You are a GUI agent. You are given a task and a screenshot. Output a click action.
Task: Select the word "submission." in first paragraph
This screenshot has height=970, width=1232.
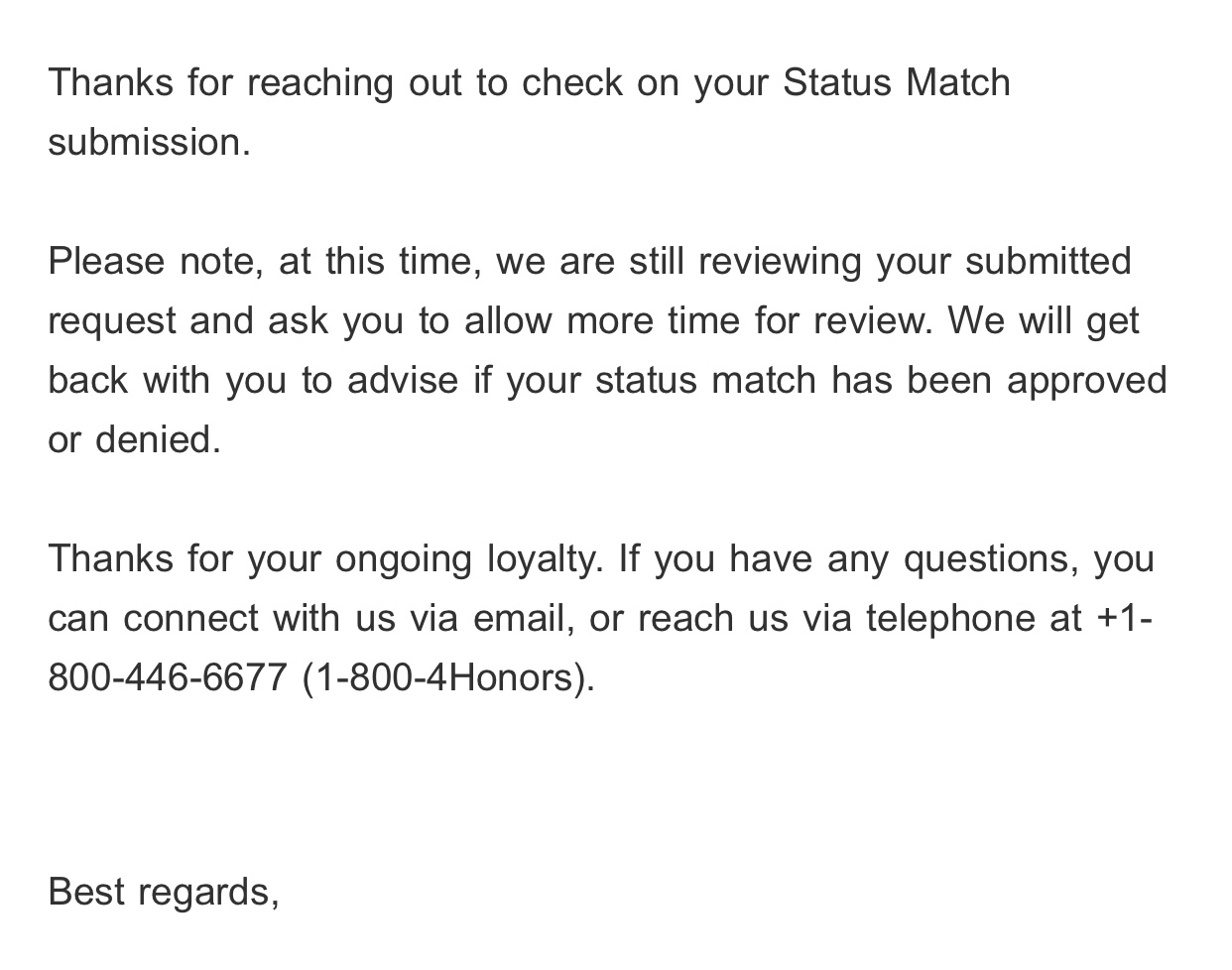click(x=150, y=142)
